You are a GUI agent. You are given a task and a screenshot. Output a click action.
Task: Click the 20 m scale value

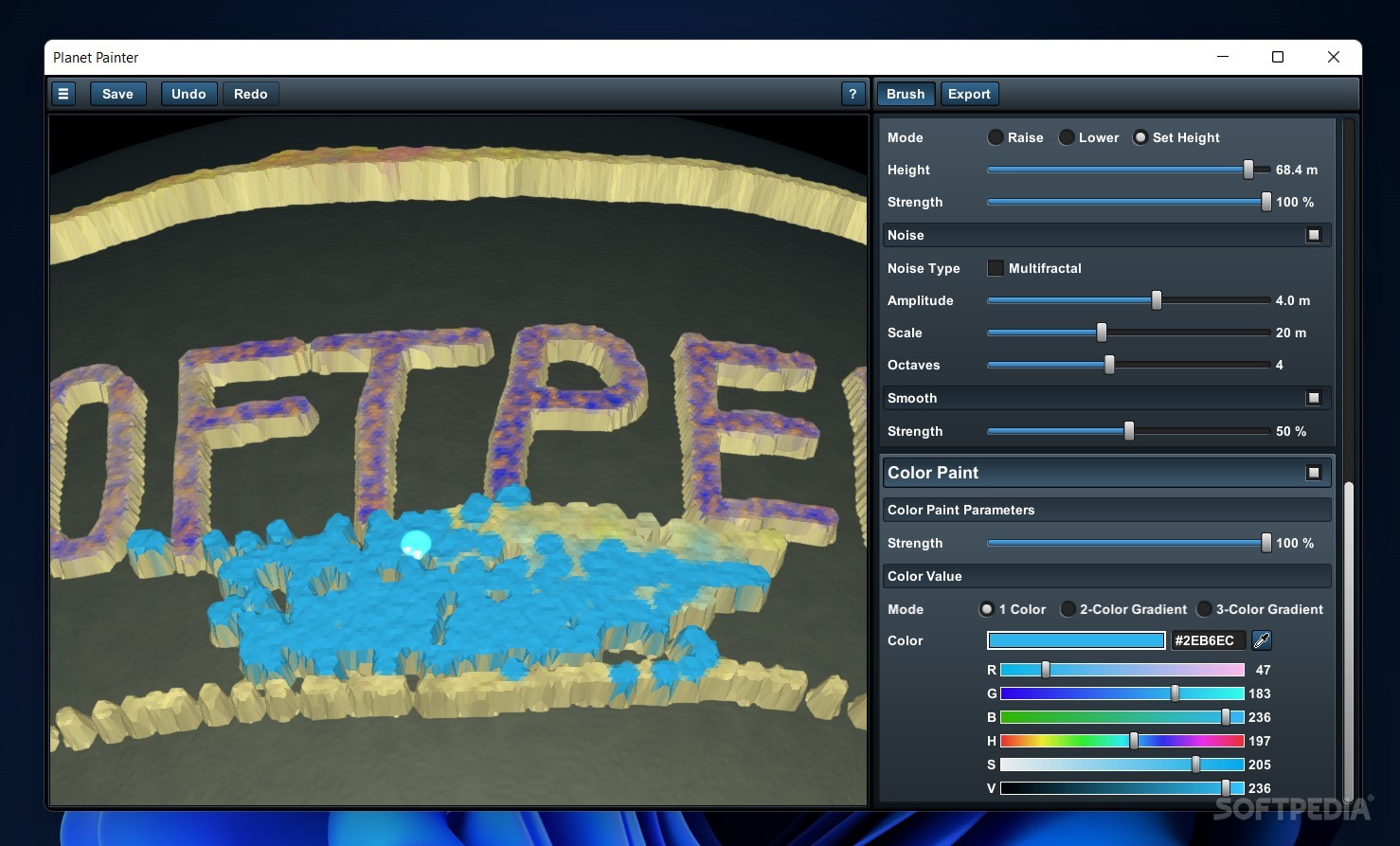pyautogui.click(x=1291, y=333)
